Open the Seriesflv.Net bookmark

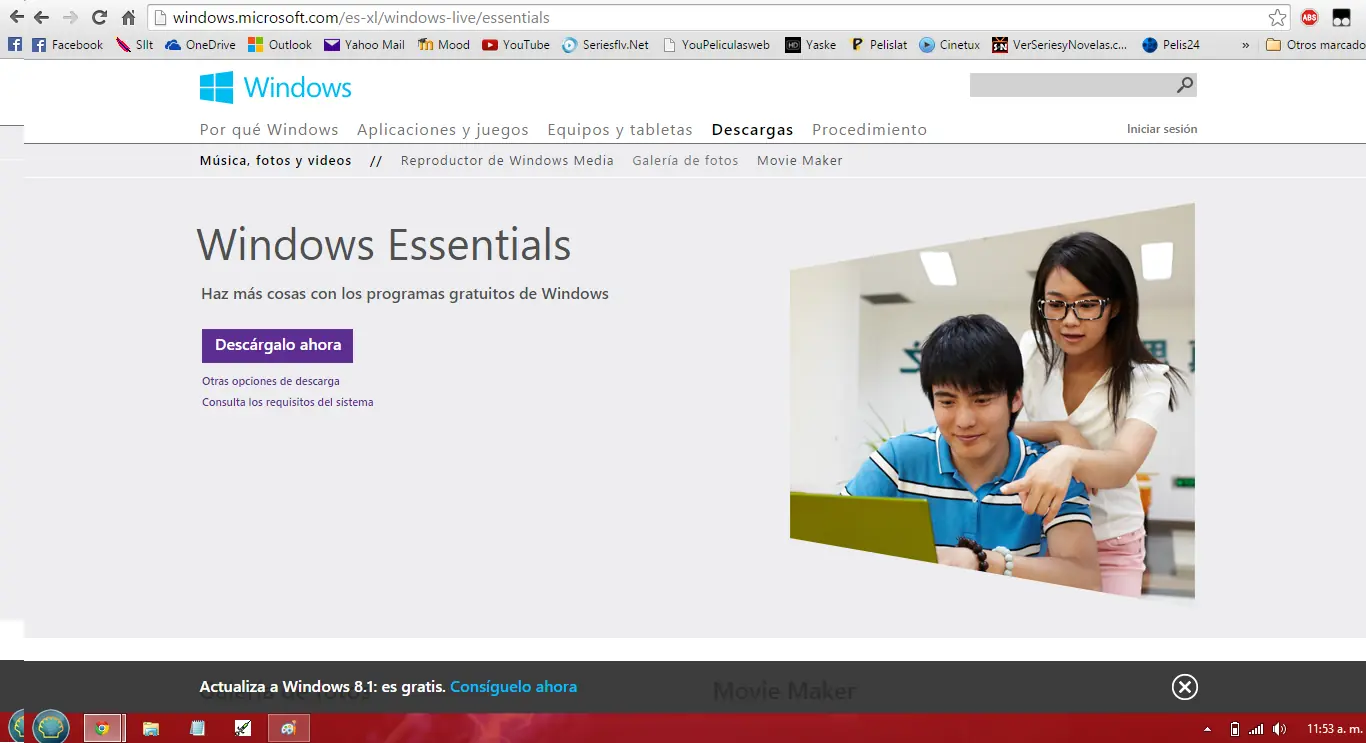click(606, 45)
